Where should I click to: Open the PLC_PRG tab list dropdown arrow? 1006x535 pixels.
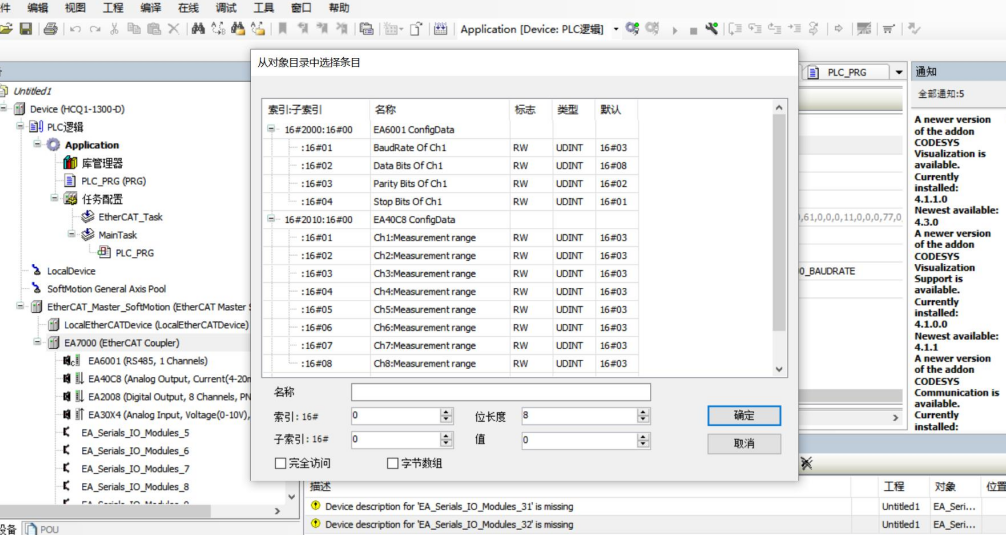click(899, 72)
